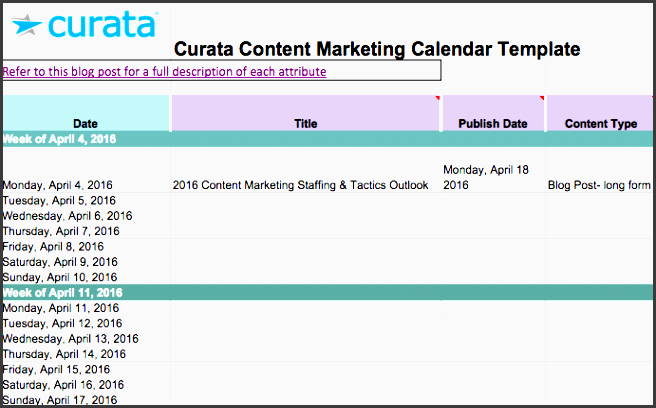
Task: Select the Friday, April 8, 2016 cell
Action: coord(53,246)
